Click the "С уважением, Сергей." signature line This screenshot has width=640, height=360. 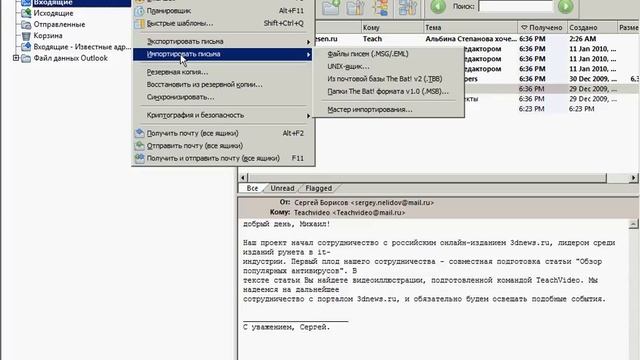(287, 327)
